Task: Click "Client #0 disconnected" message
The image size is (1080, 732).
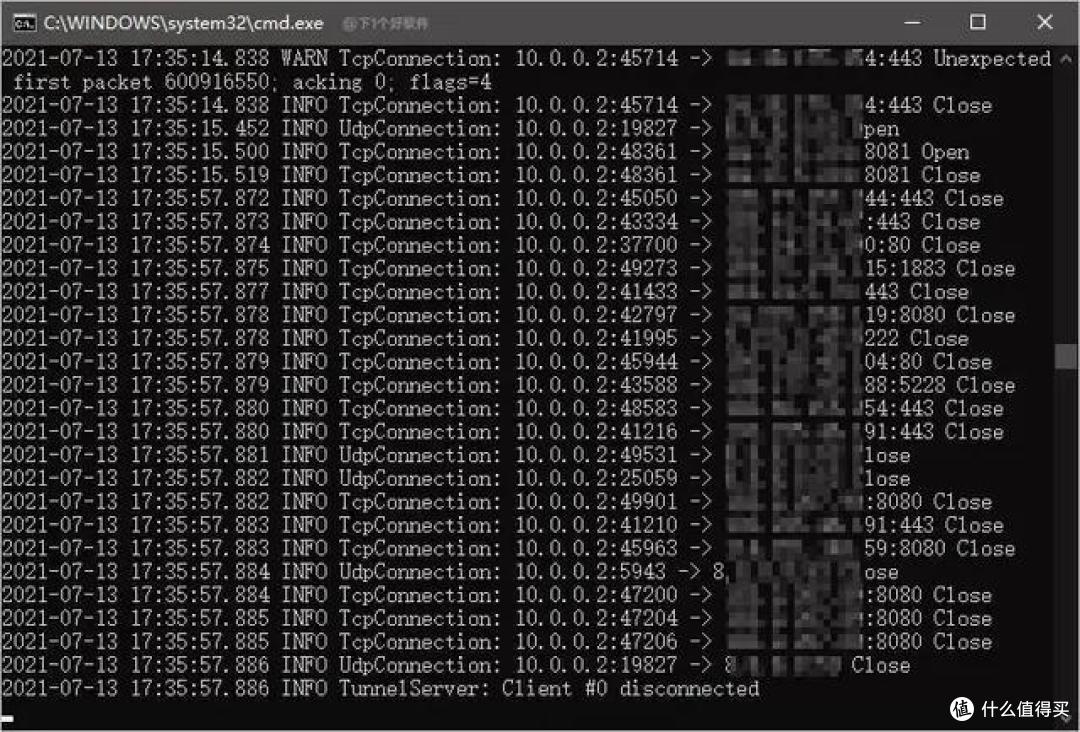Action: (630, 690)
